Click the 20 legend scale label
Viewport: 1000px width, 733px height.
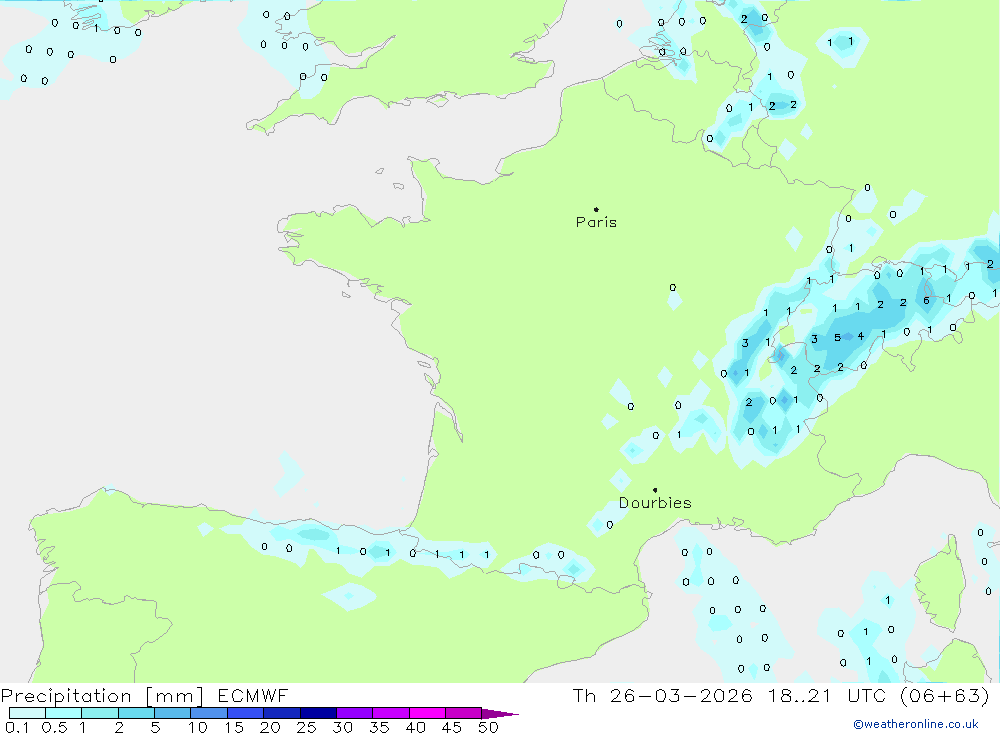click(x=270, y=727)
